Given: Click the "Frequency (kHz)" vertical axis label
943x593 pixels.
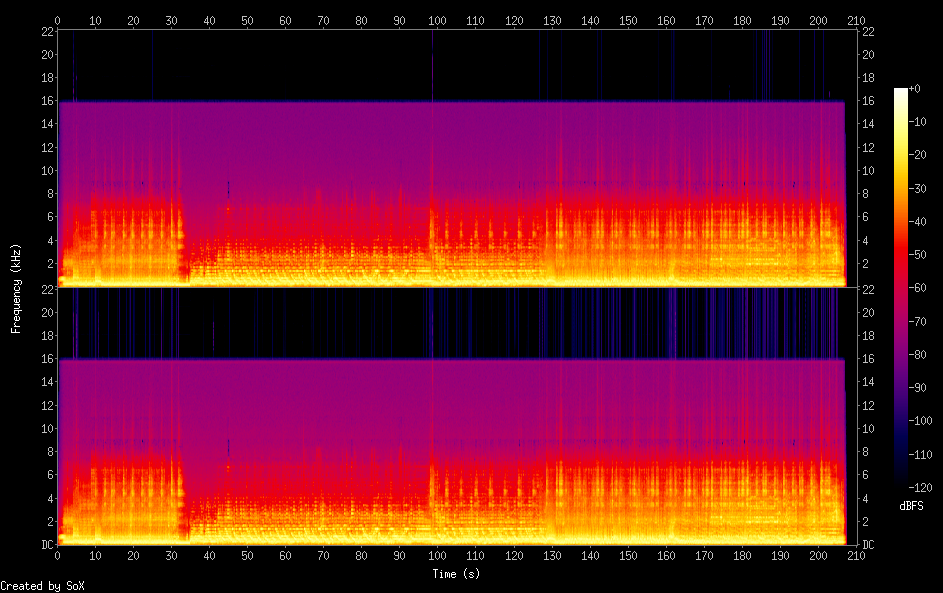Looking at the screenshot, I should [x=16, y=288].
